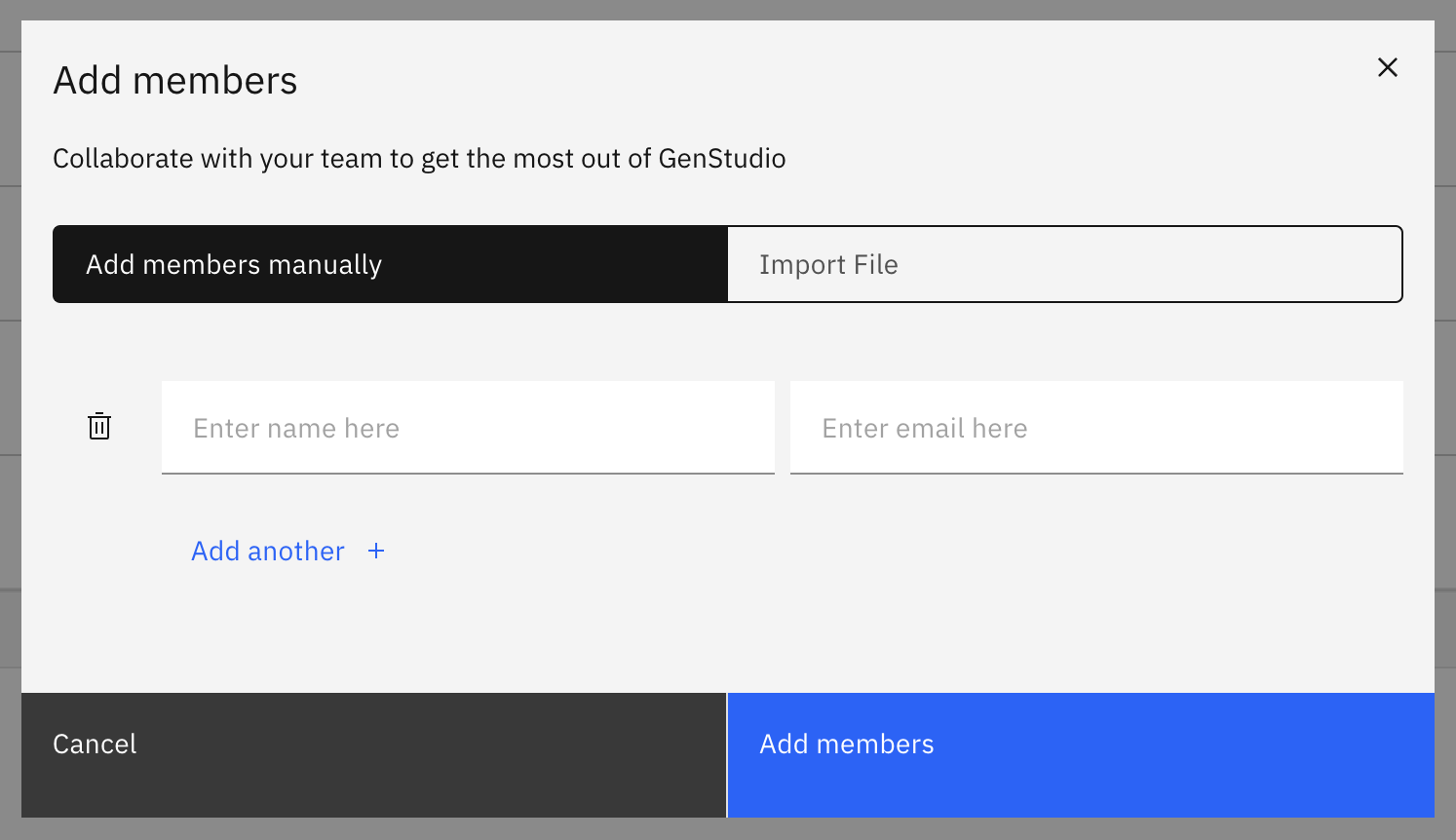Select the Add members manually tab
The height and width of the screenshot is (840, 1456).
click(x=390, y=265)
